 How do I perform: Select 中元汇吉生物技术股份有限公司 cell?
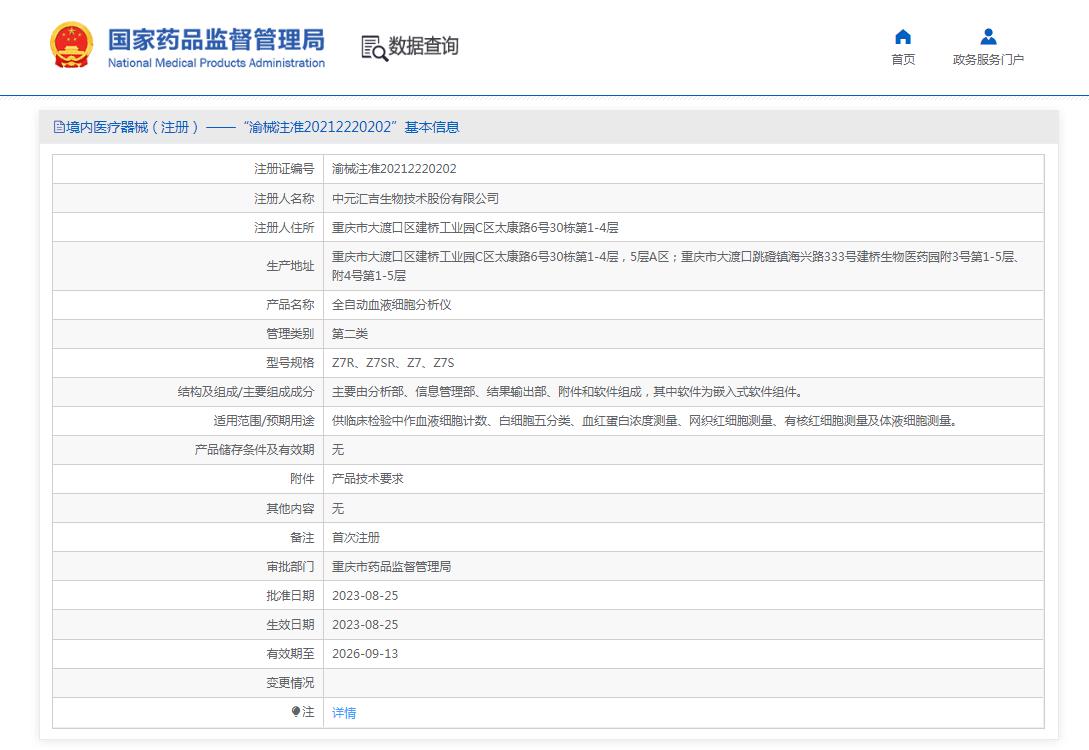(415, 199)
